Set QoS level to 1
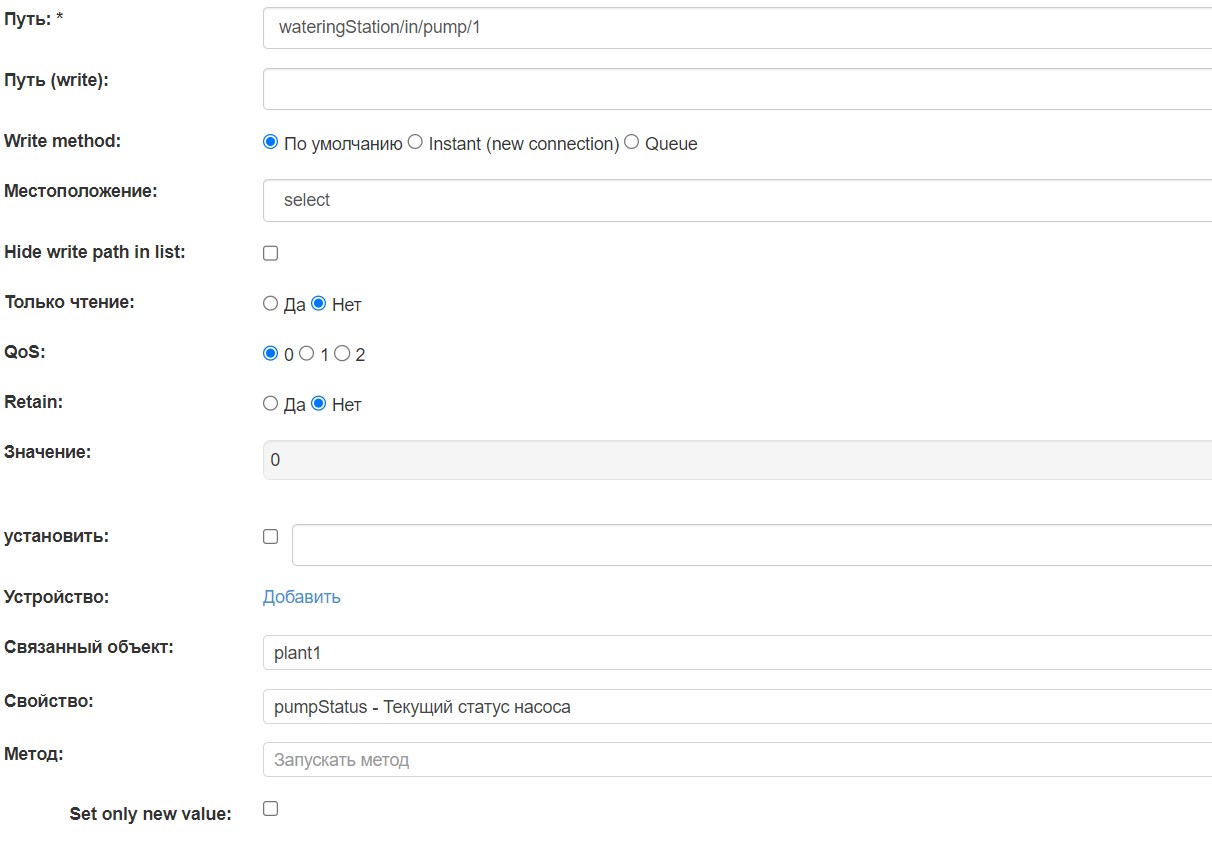Screen dimensions: 1212x843 [x=307, y=353]
